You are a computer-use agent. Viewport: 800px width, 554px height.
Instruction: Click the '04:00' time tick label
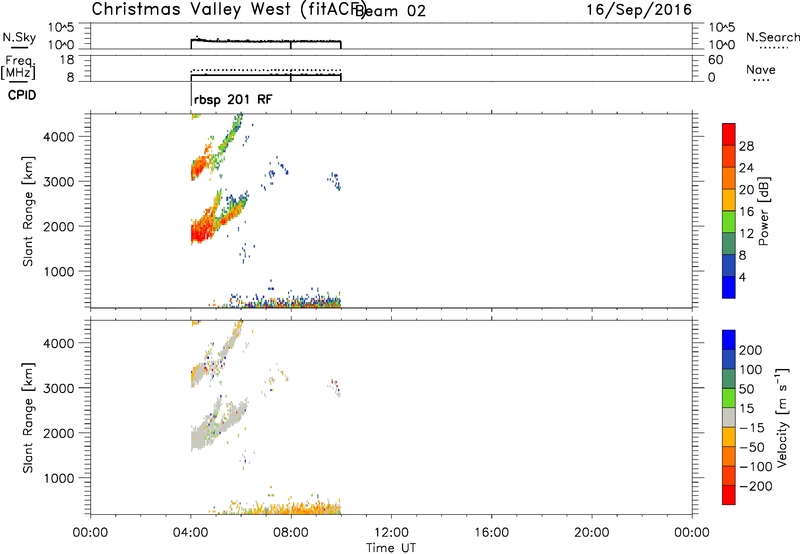(191, 533)
